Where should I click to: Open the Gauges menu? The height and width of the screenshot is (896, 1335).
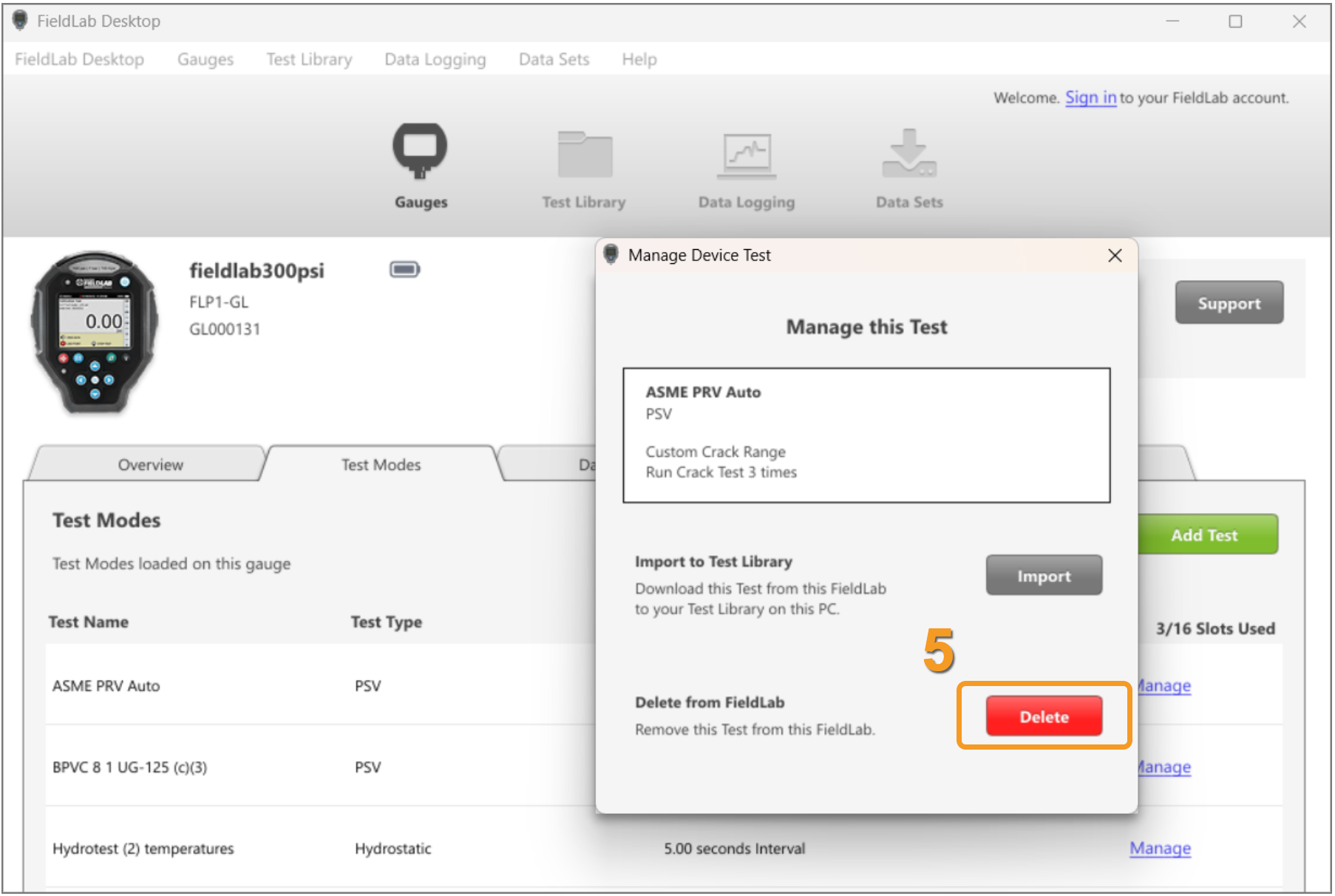click(x=205, y=59)
